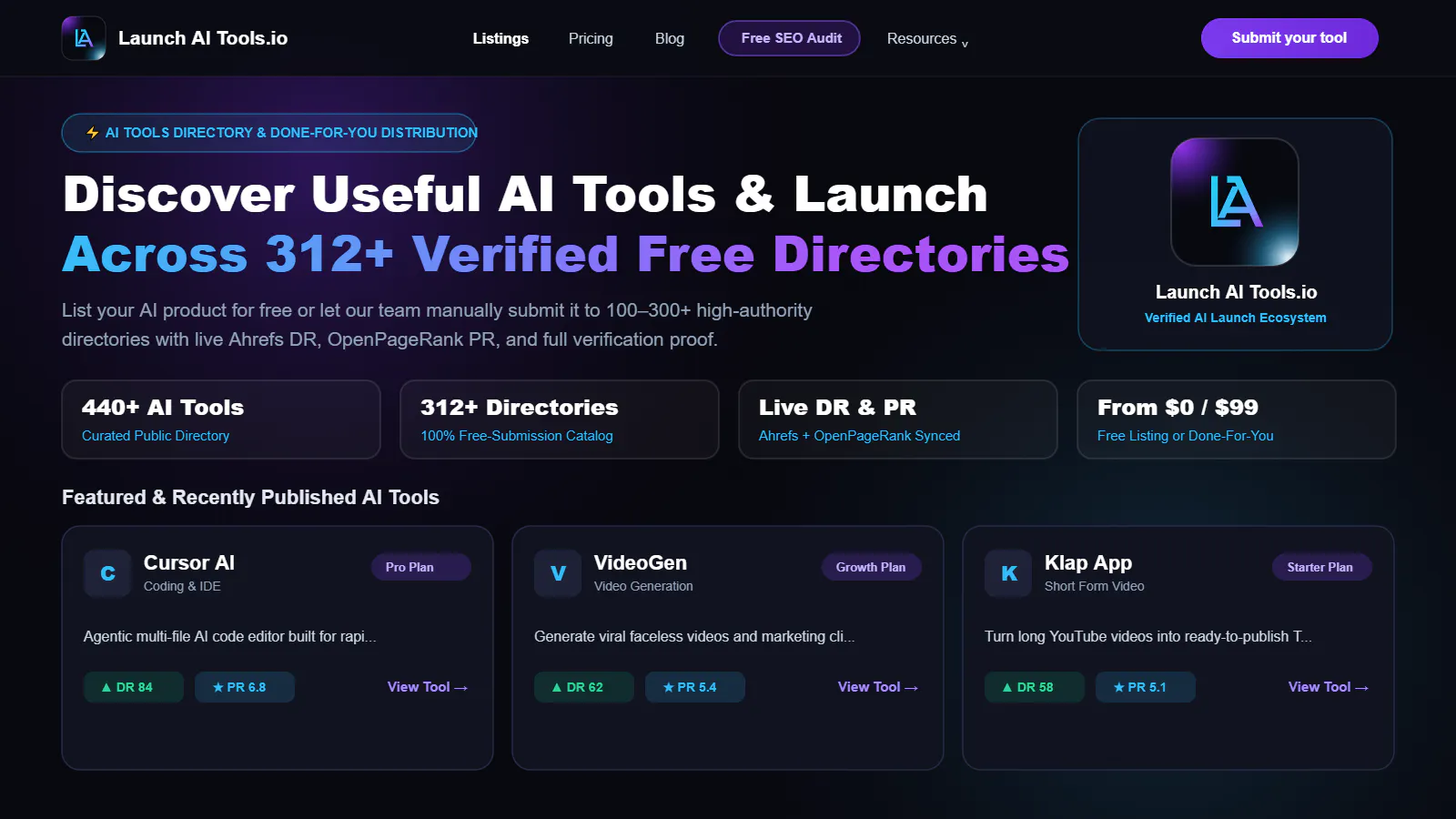
Task: Click the From $0 / $99 stat card
Action: click(1237, 420)
